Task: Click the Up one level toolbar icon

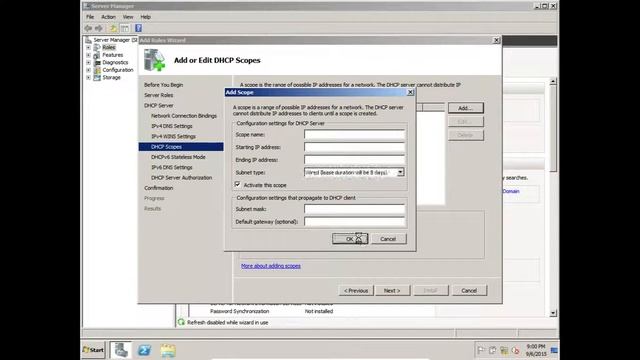Action: point(113,28)
